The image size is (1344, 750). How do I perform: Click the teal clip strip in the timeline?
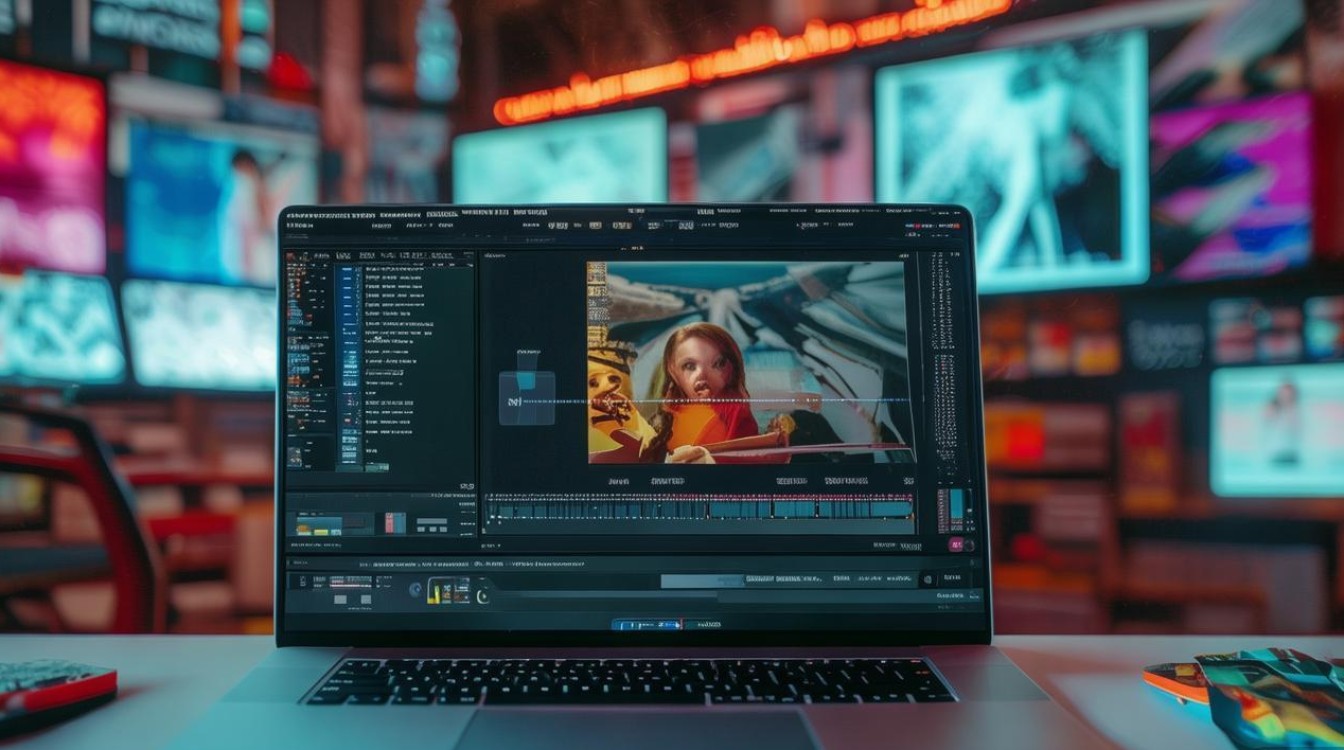tap(699, 509)
